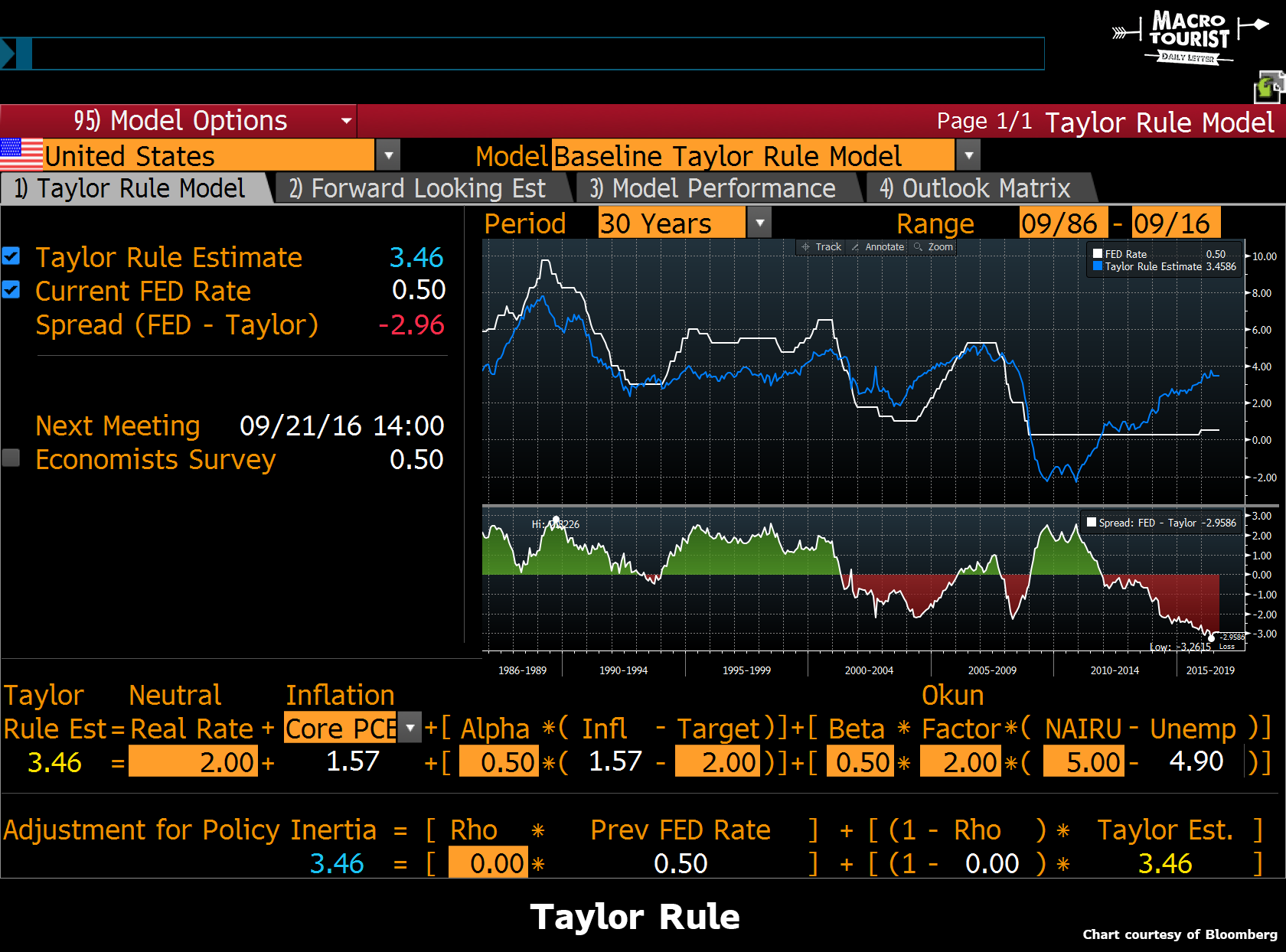This screenshot has height=952, width=1286.
Task: Select the Outlook Matrix tab
Action: [981, 188]
